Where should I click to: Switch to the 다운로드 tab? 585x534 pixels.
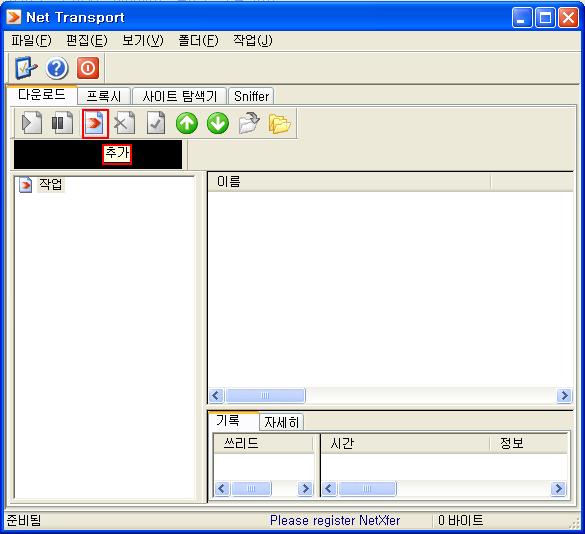click(42, 95)
